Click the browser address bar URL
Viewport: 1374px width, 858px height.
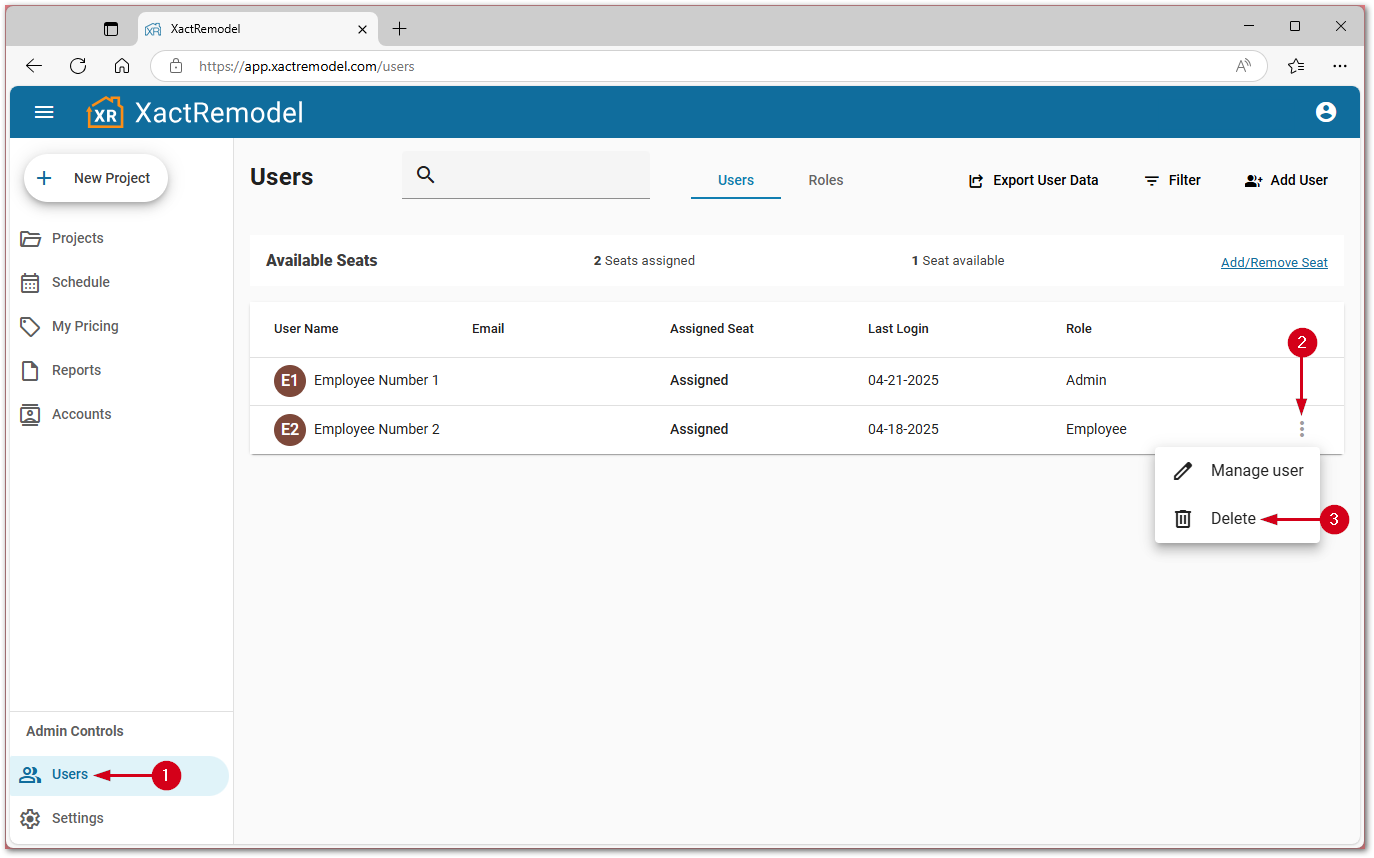coord(307,67)
